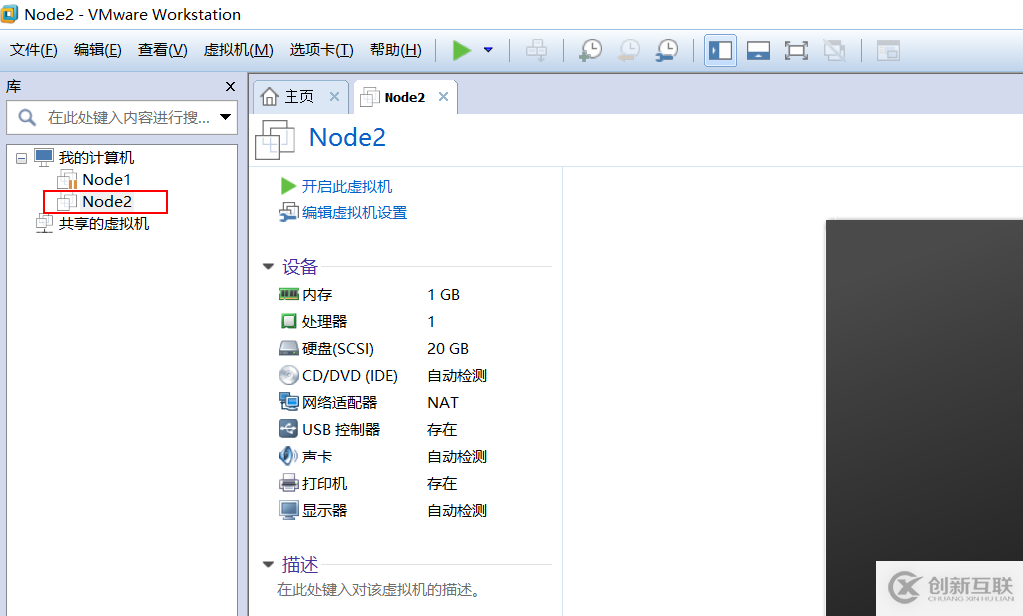This screenshot has width=1023, height=616.
Task: Open the 文件(F) menu
Action: [34, 50]
